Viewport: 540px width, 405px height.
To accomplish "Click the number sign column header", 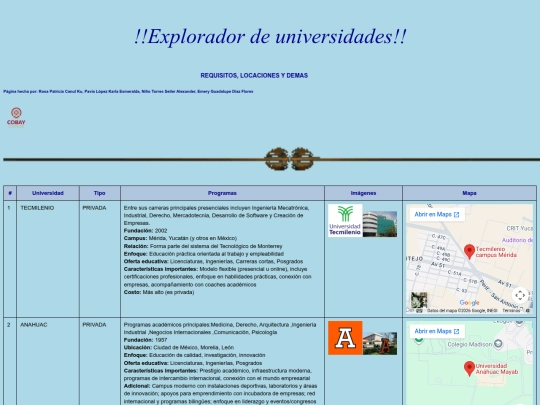I will [10, 193].
